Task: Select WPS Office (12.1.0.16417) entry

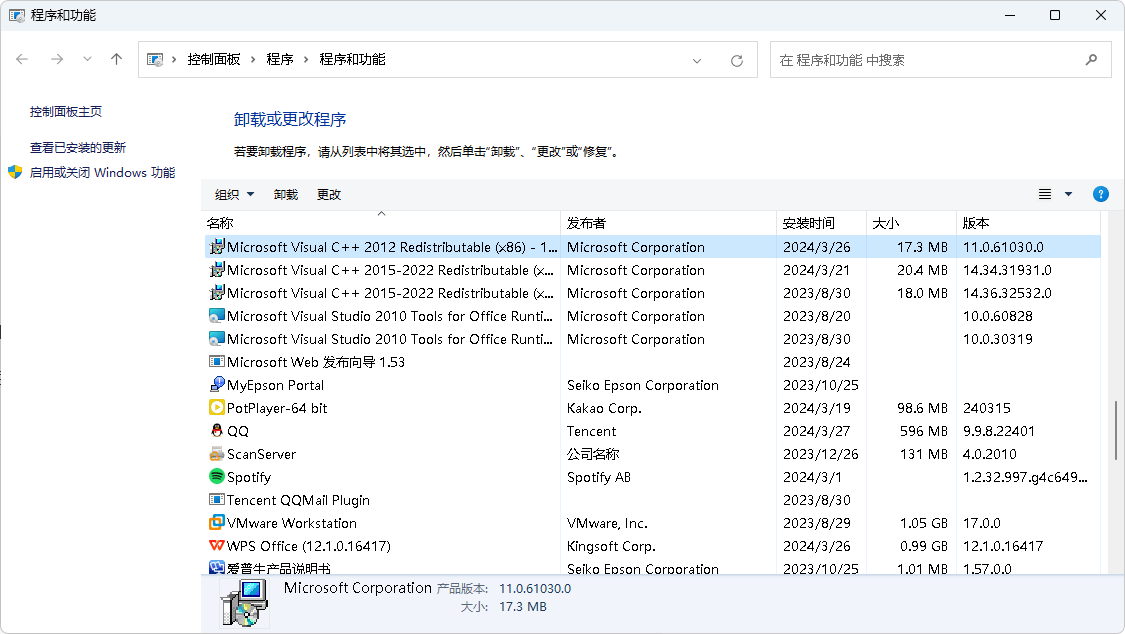Action: click(x=653, y=546)
